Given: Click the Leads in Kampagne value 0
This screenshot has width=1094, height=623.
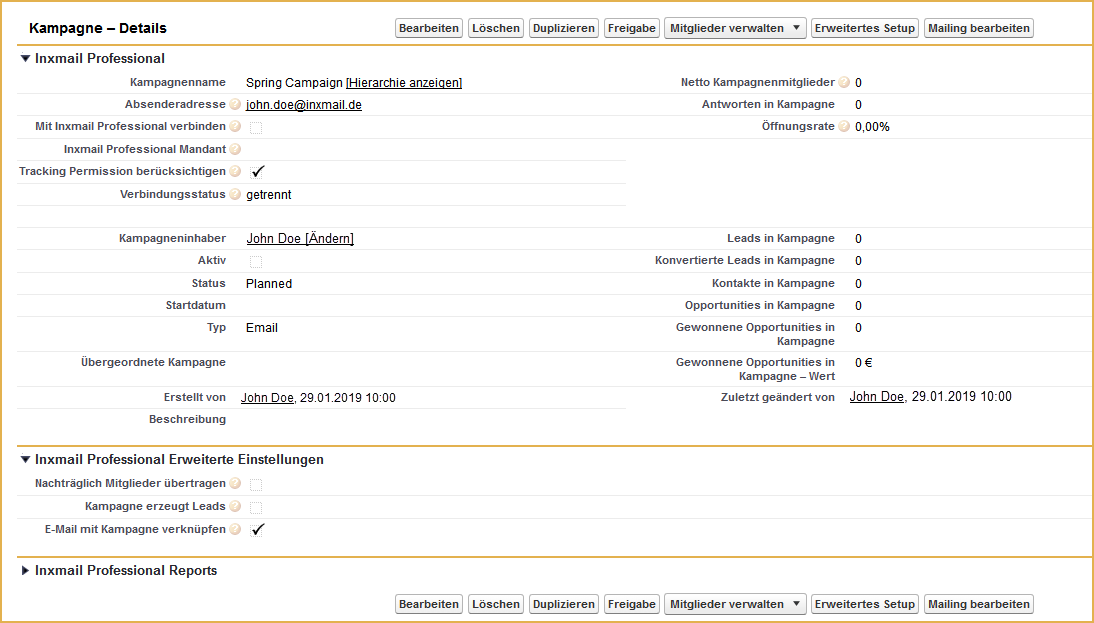Looking at the screenshot, I should coord(858,239).
